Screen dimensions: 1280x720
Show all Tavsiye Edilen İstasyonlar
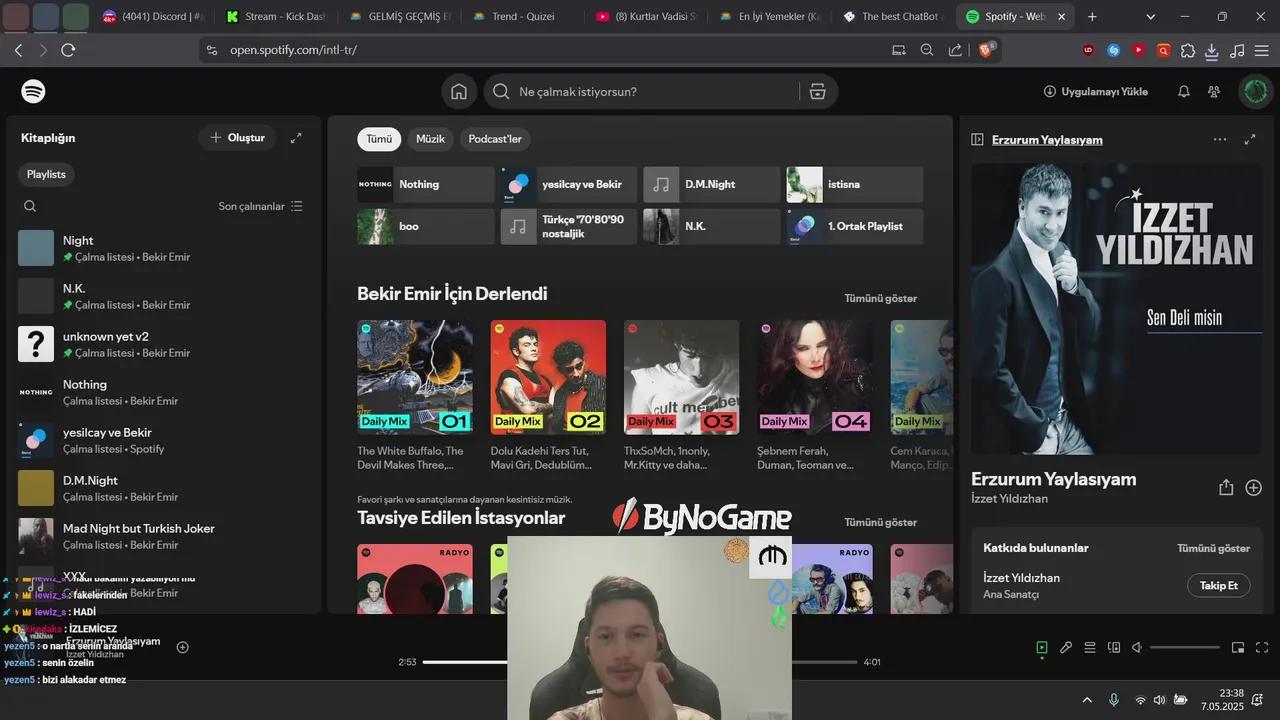tap(880, 522)
